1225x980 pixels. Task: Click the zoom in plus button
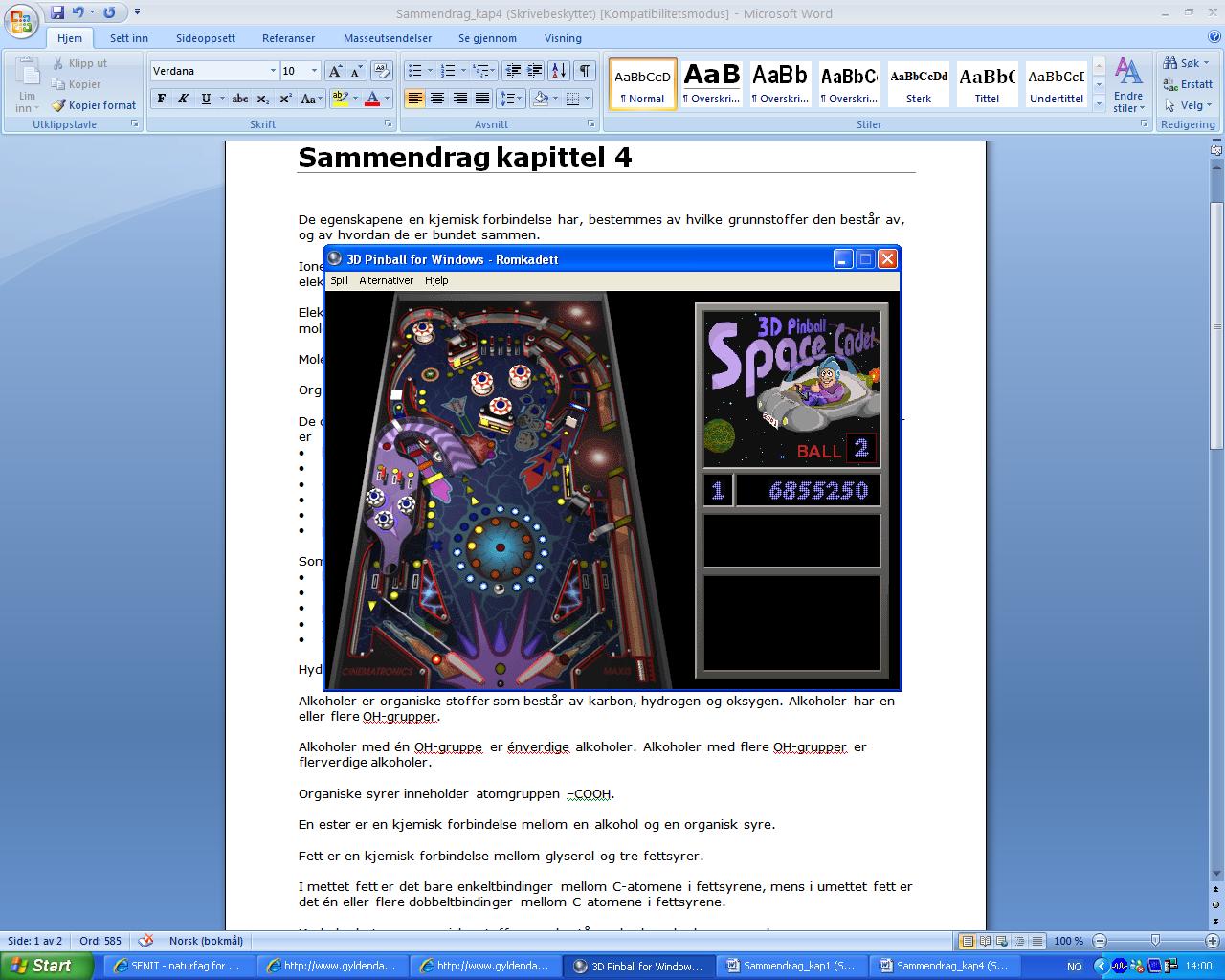1211,941
